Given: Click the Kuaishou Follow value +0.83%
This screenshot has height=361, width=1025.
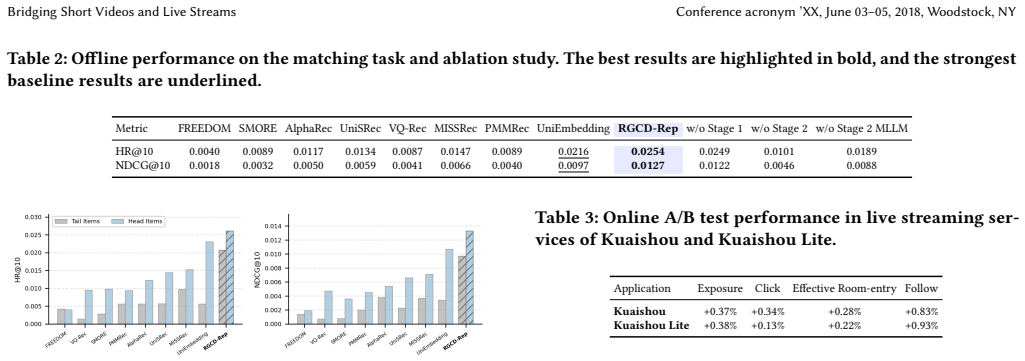Looking at the screenshot, I should click(x=921, y=311).
